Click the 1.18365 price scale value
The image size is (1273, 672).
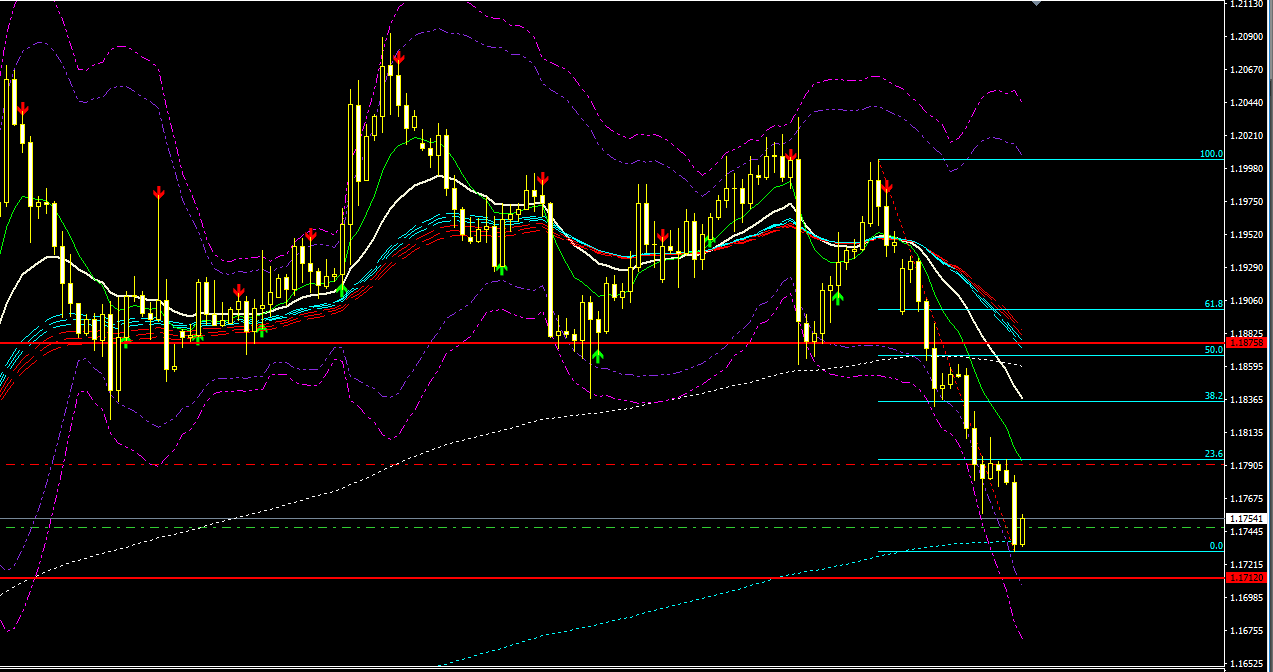pos(1246,400)
